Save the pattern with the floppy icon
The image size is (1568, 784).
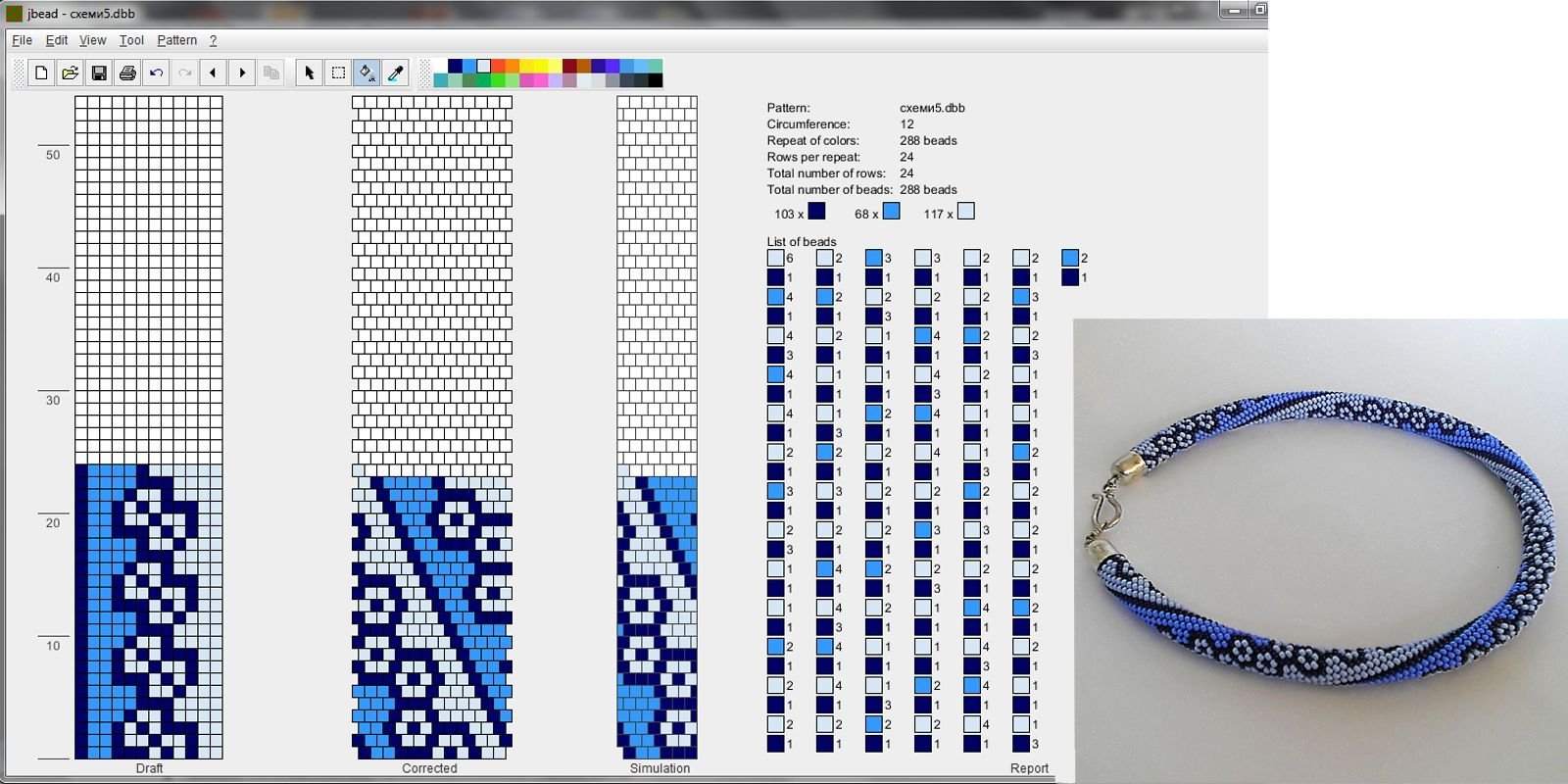tap(99, 73)
